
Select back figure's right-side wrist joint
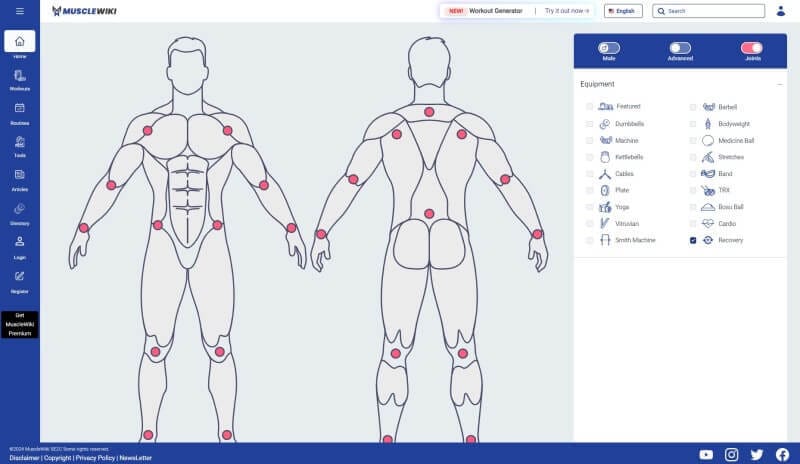(537, 234)
